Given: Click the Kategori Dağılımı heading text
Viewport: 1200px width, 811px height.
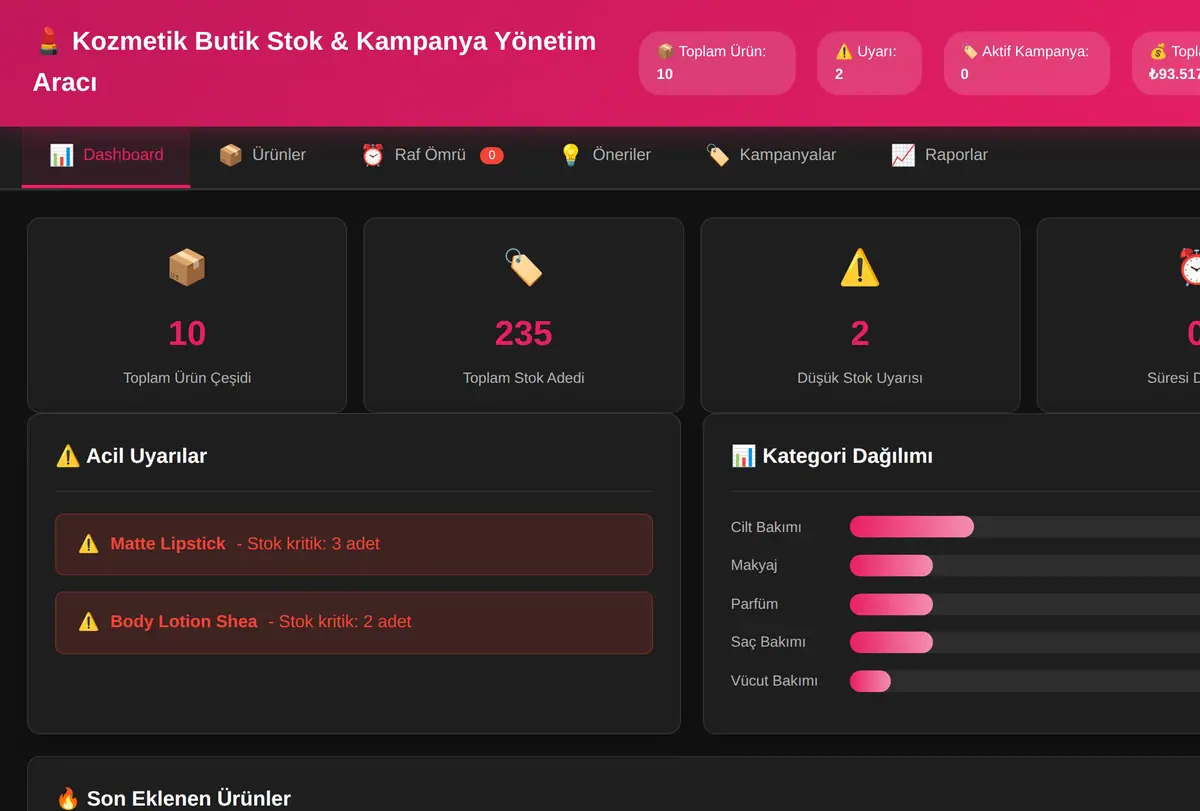Looking at the screenshot, I should (847, 456).
